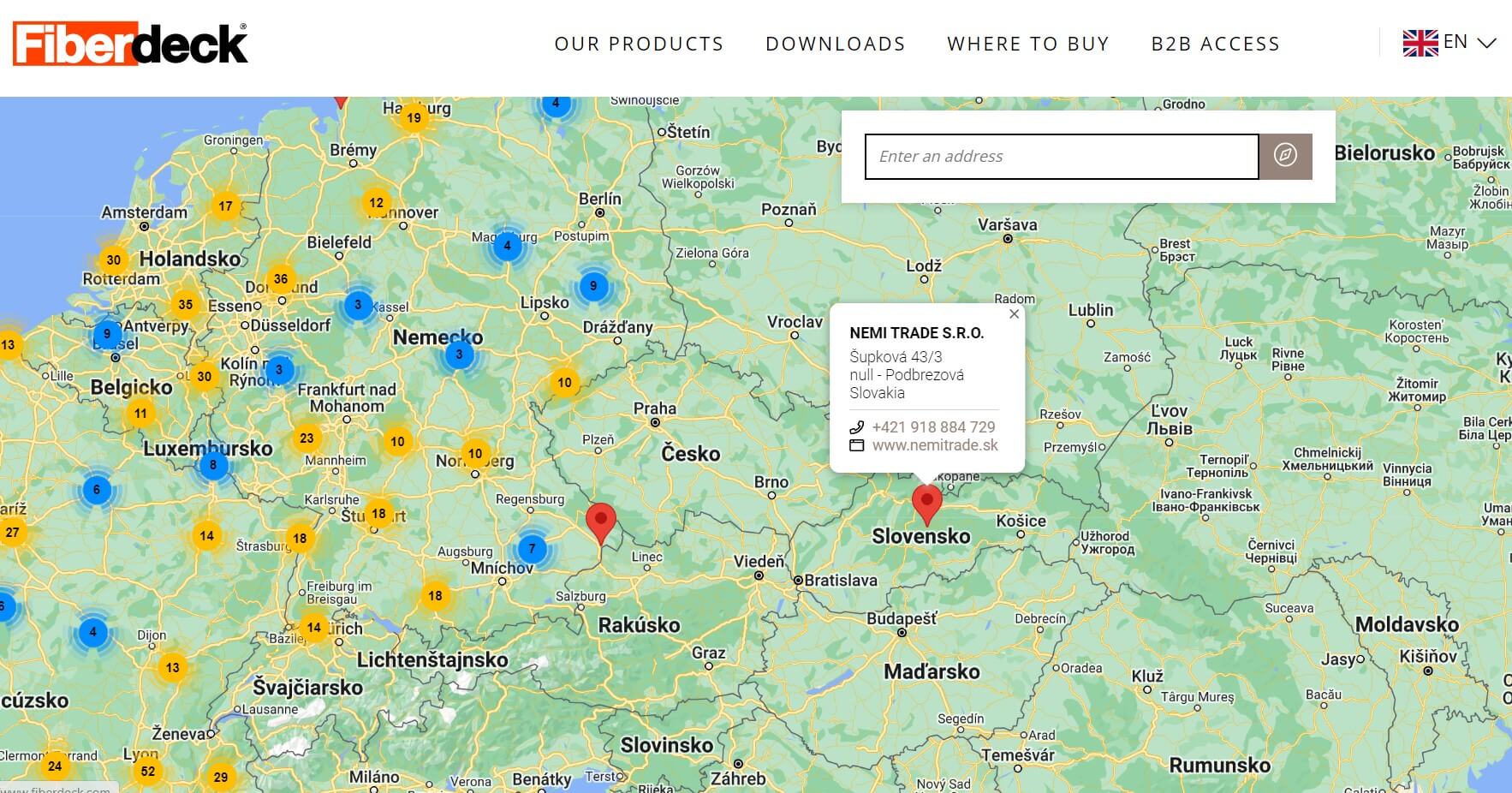Go to Where To Buy page

coord(1028,44)
